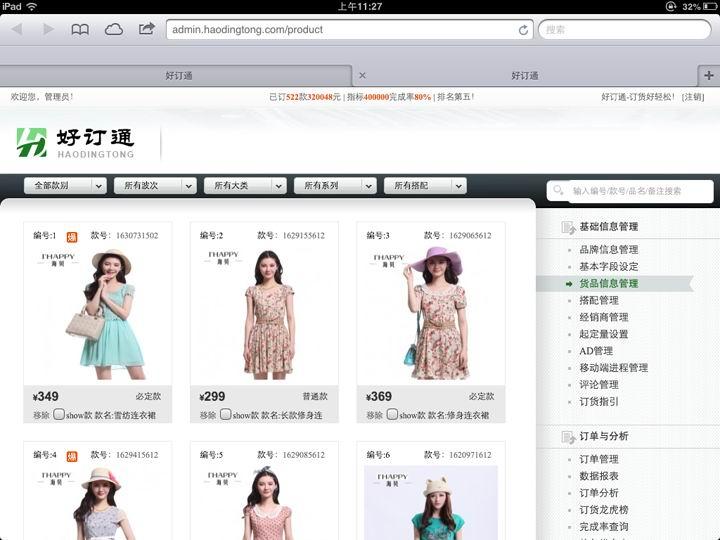The width and height of the screenshot is (720, 540).
Task: Click the 订单与分析 section header
Action: [603, 436]
